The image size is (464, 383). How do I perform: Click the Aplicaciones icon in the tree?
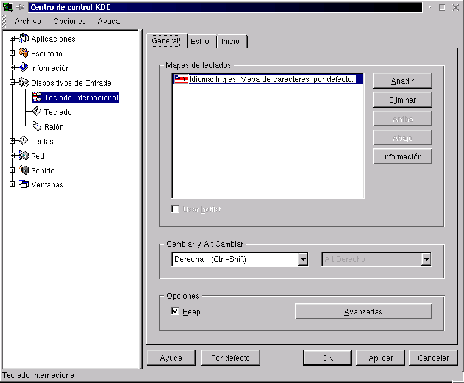[x=24, y=38]
